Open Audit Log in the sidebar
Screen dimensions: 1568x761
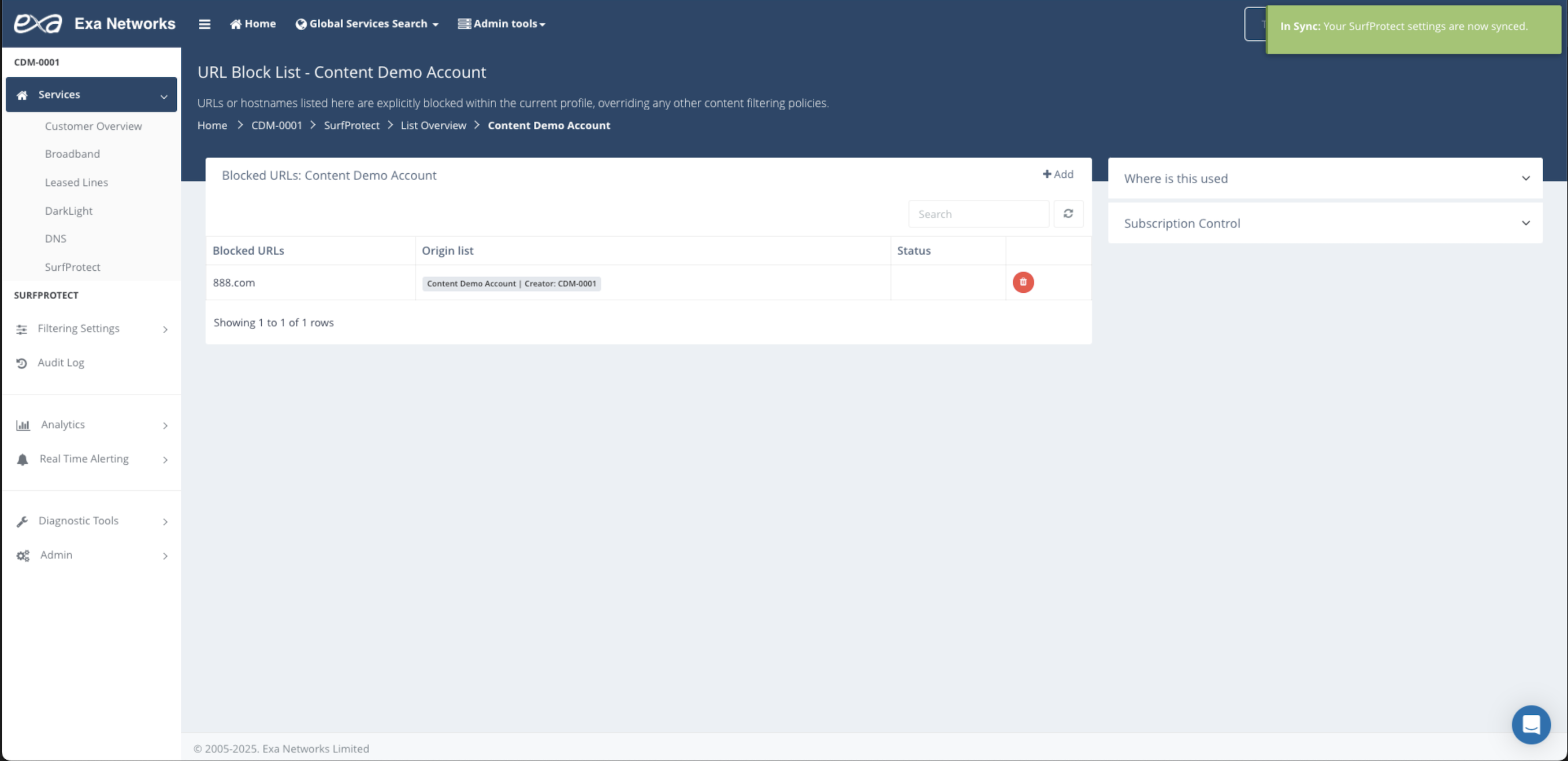click(61, 363)
